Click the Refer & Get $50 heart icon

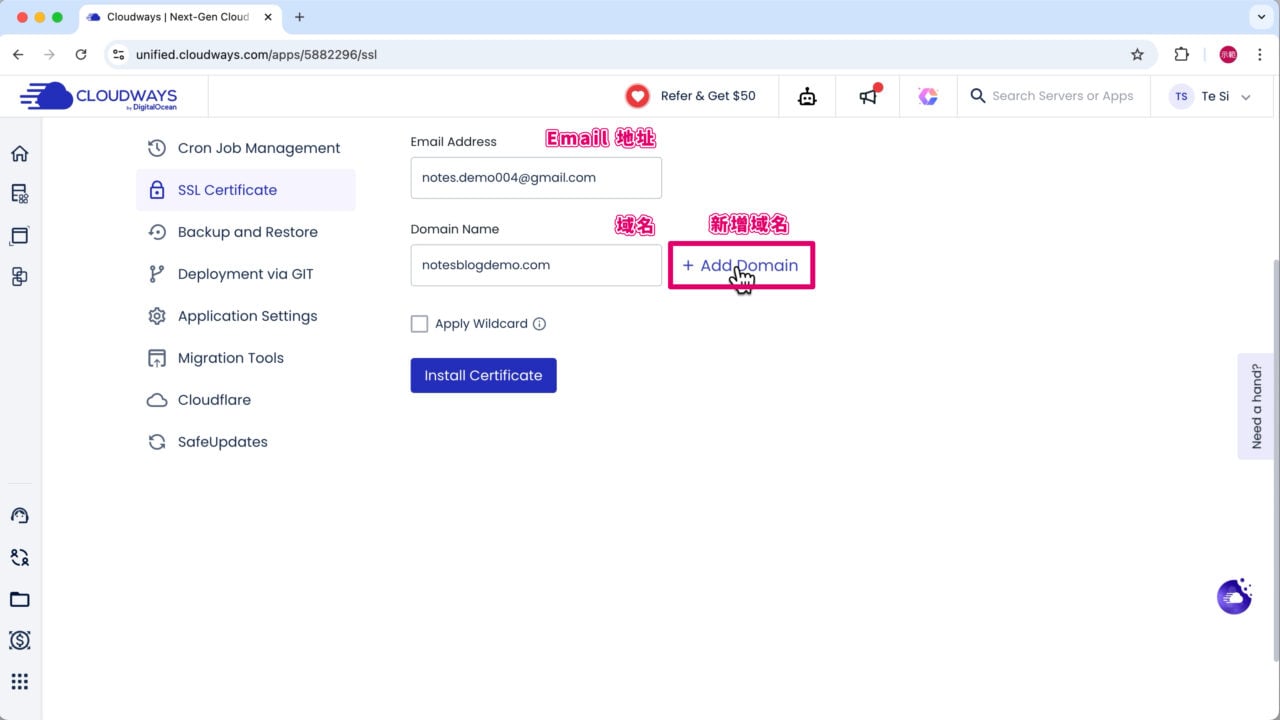pos(637,96)
